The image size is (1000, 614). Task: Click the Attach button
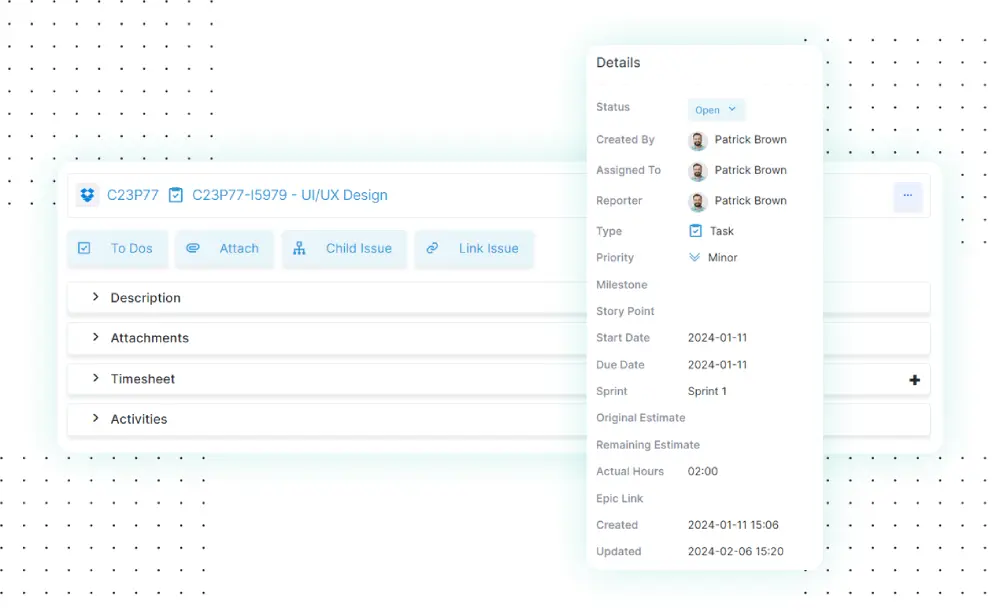coord(225,249)
